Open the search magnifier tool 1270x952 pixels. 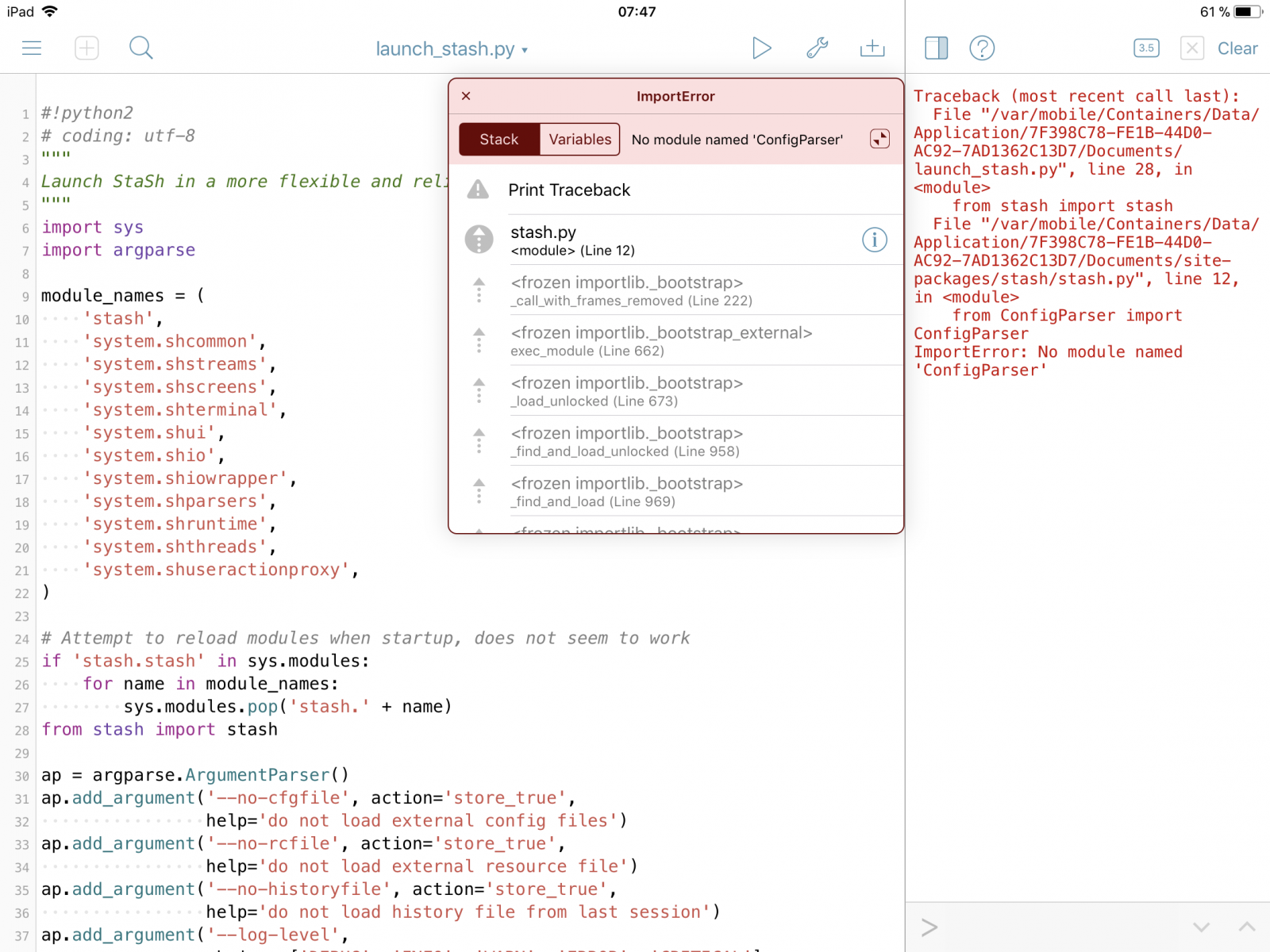tap(140, 48)
